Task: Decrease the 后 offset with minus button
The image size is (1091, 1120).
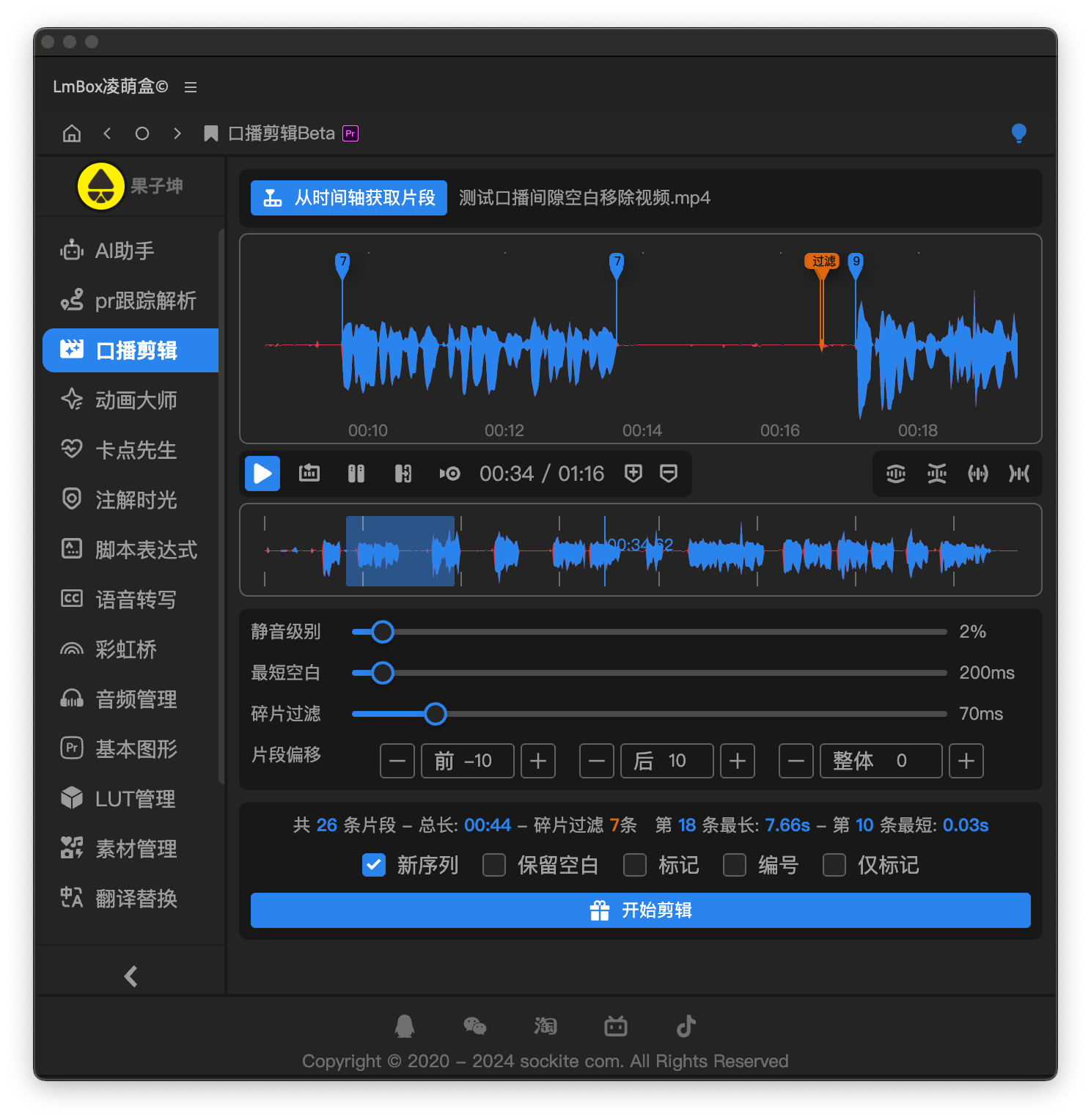Action: 597,761
